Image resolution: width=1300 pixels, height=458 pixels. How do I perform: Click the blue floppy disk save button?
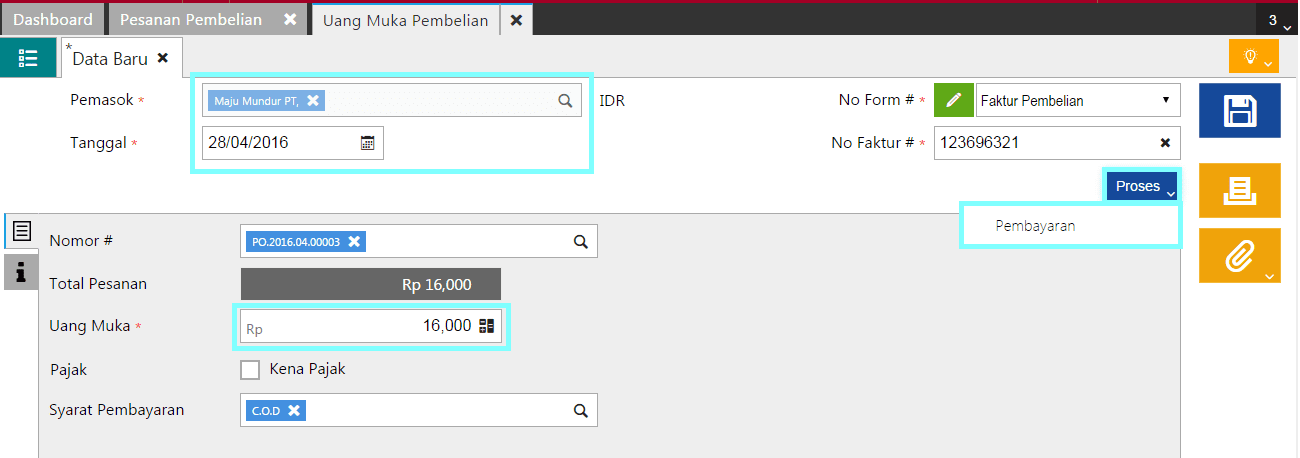[x=1238, y=111]
